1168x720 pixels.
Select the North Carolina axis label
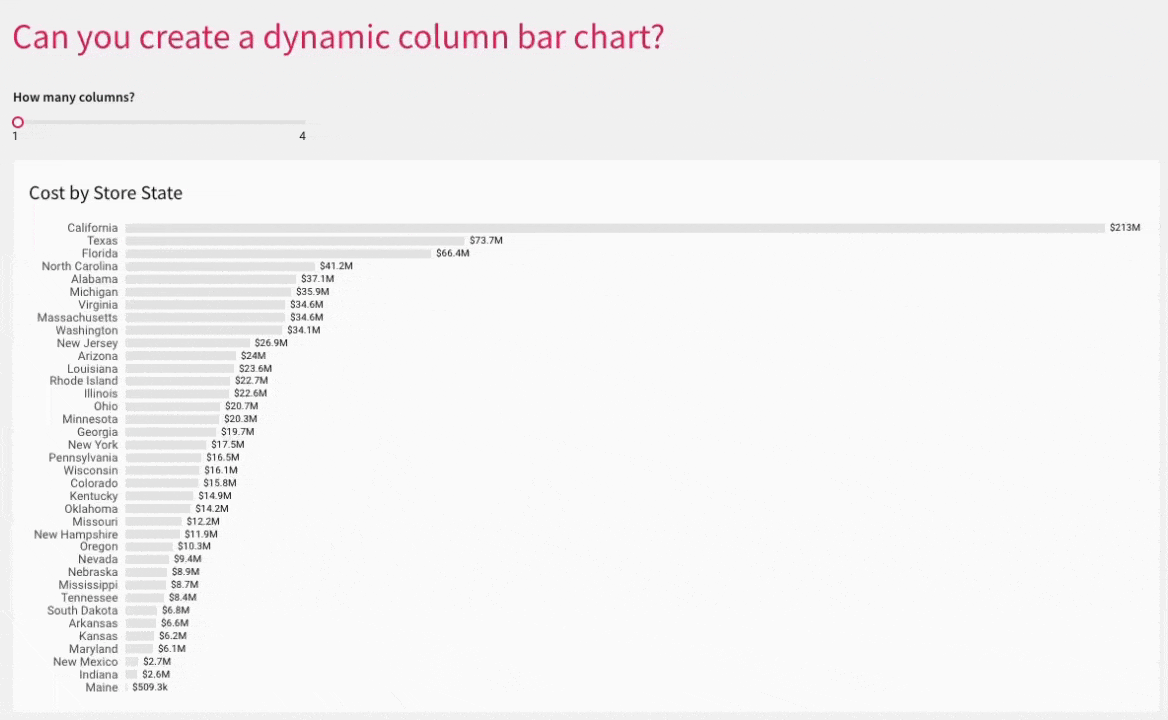(80, 266)
